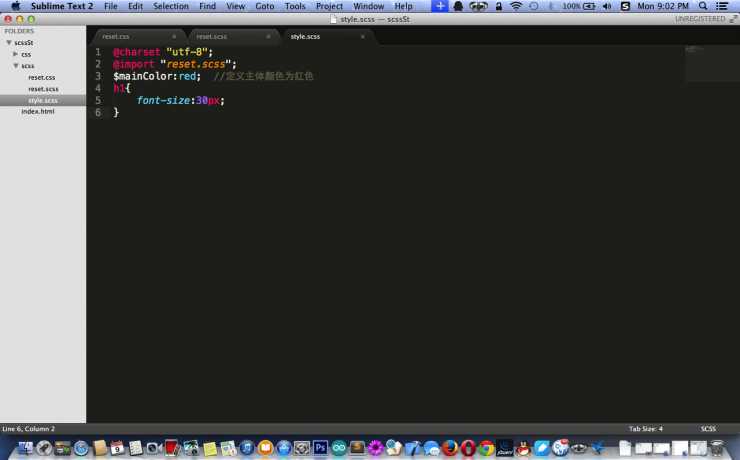The height and width of the screenshot is (460, 740).
Task: Launch Opera from the dock
Action: click(468, 447)
